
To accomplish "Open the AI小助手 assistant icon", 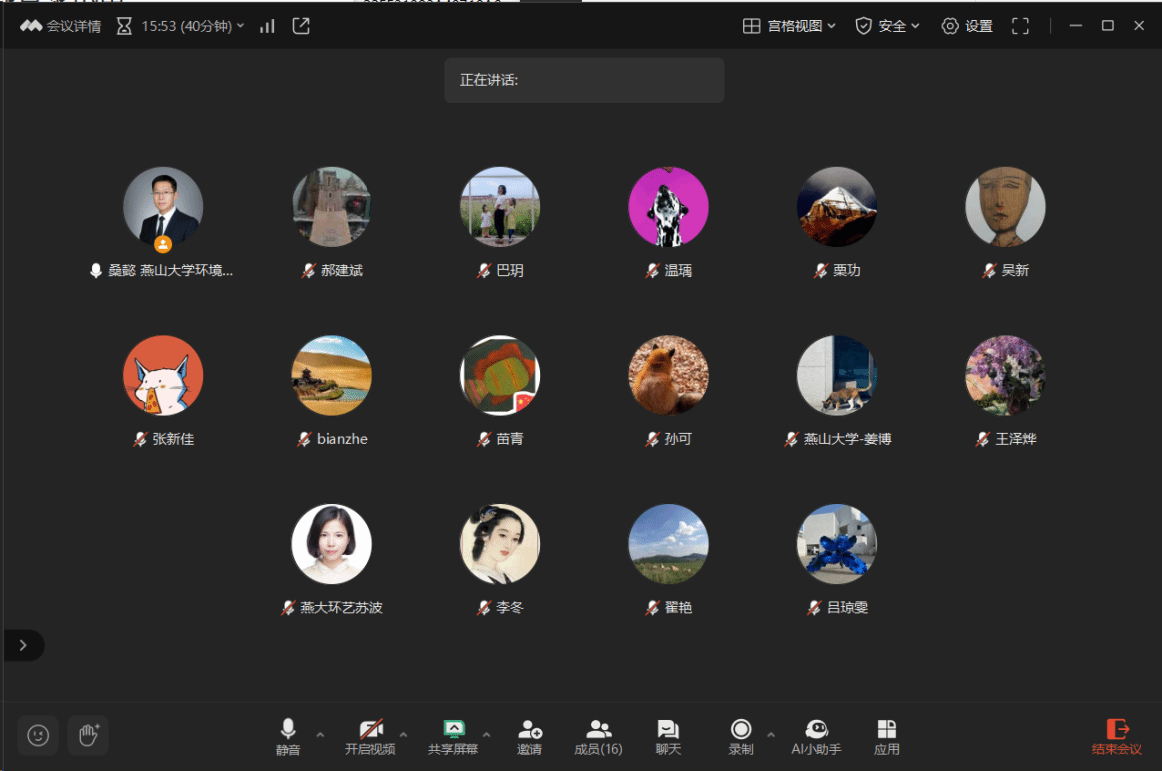I will point(816,737).
